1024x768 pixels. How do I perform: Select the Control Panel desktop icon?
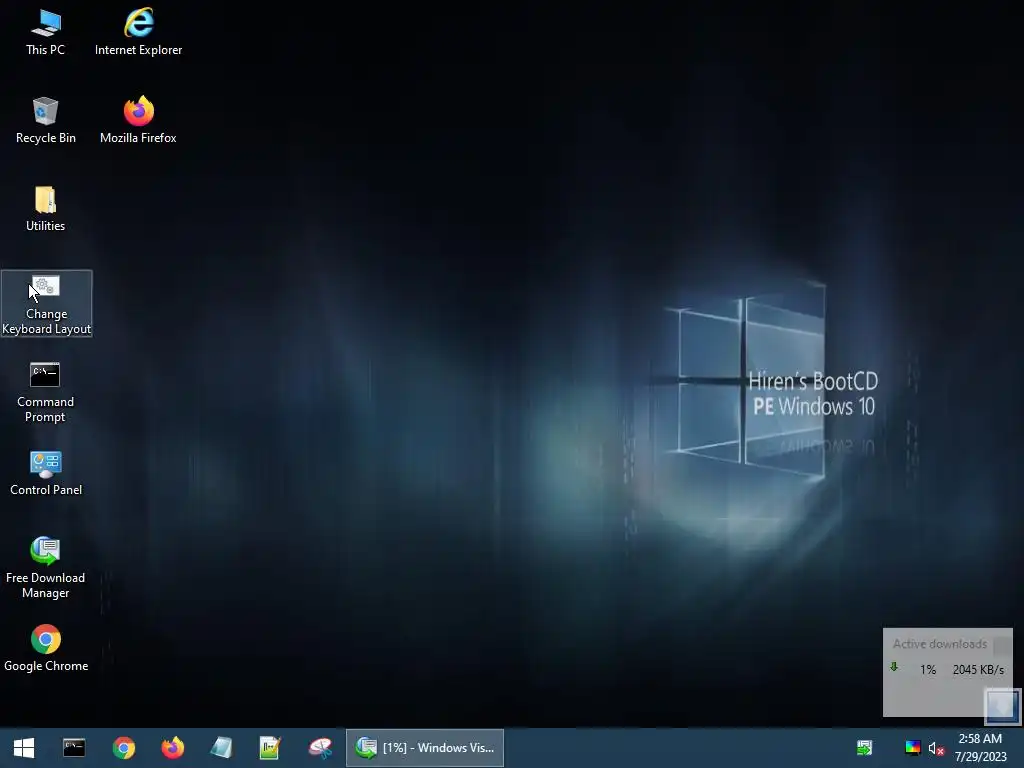46,473
